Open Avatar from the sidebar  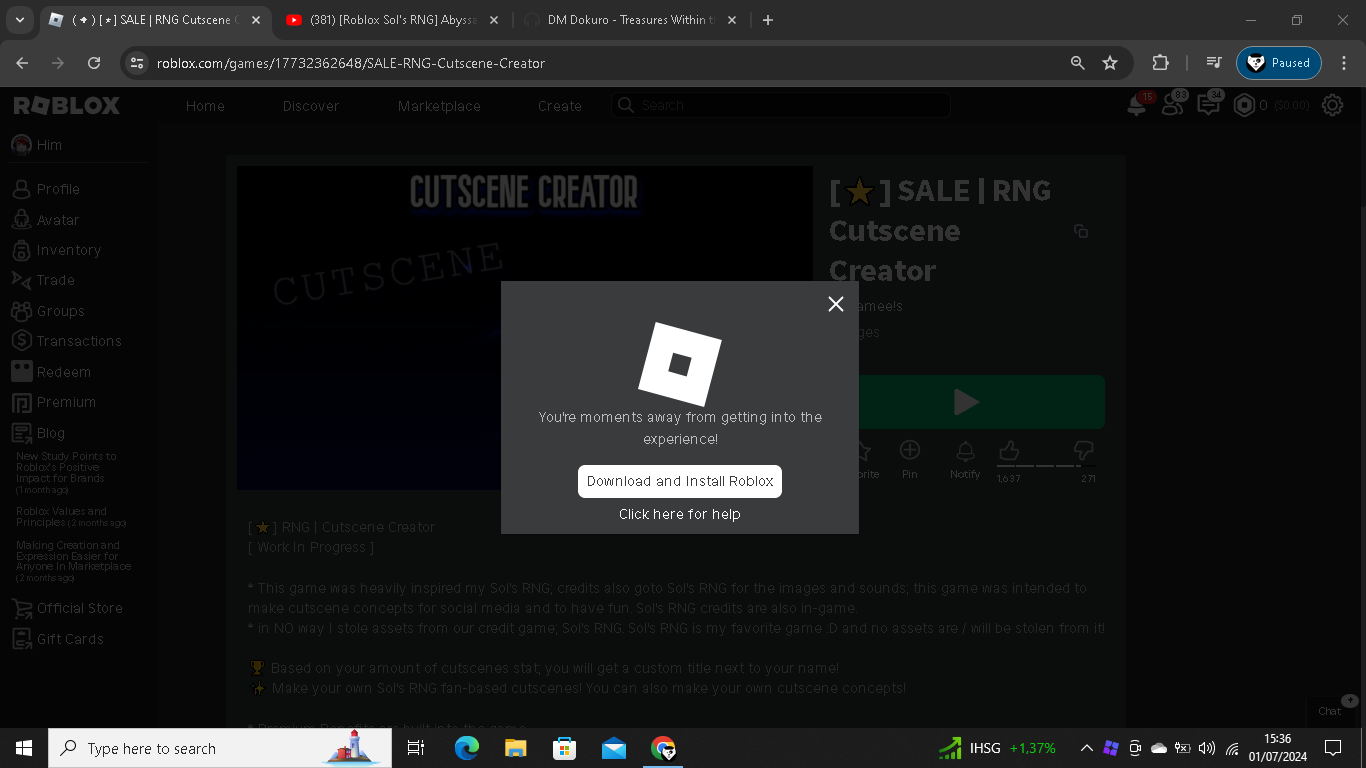pos(45,220)
